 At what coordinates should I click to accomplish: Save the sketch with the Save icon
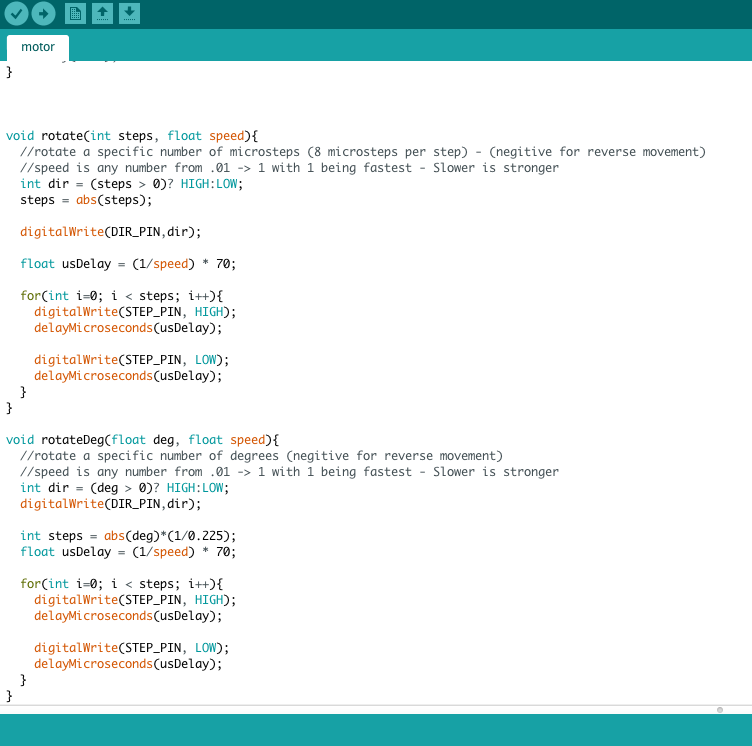[x=129, y=13]
